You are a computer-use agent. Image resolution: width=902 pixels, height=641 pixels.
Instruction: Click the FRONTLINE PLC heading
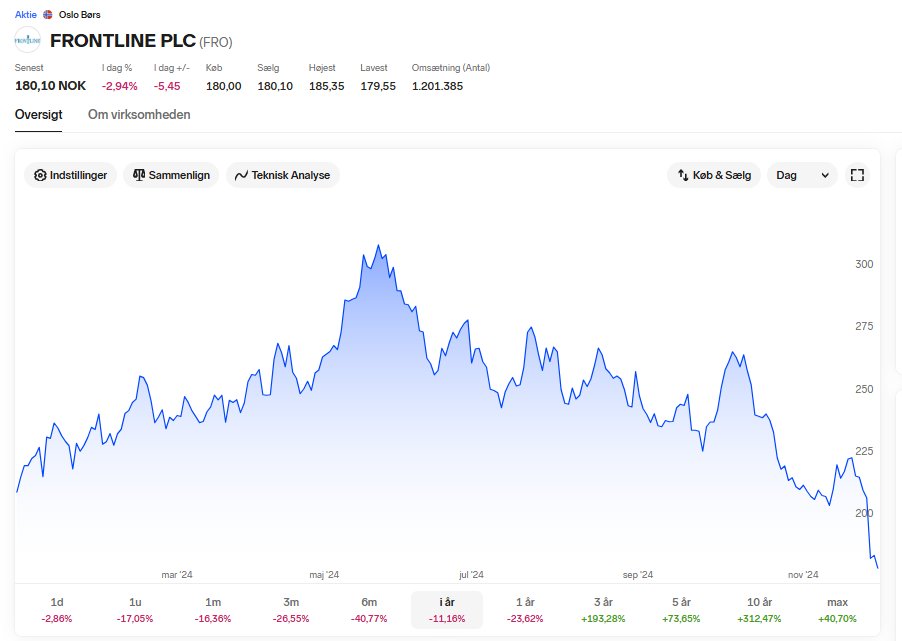[123, 41]
